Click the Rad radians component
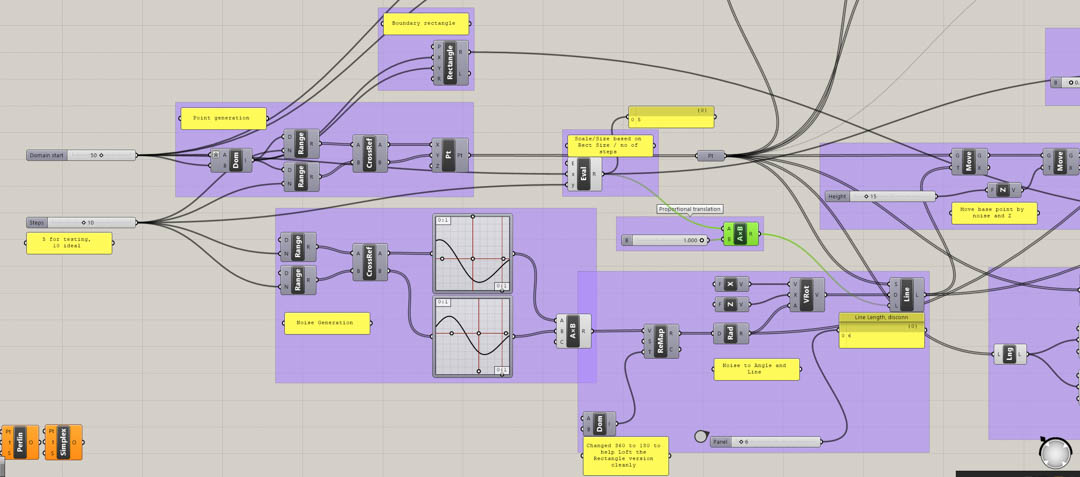 [730, 333]
